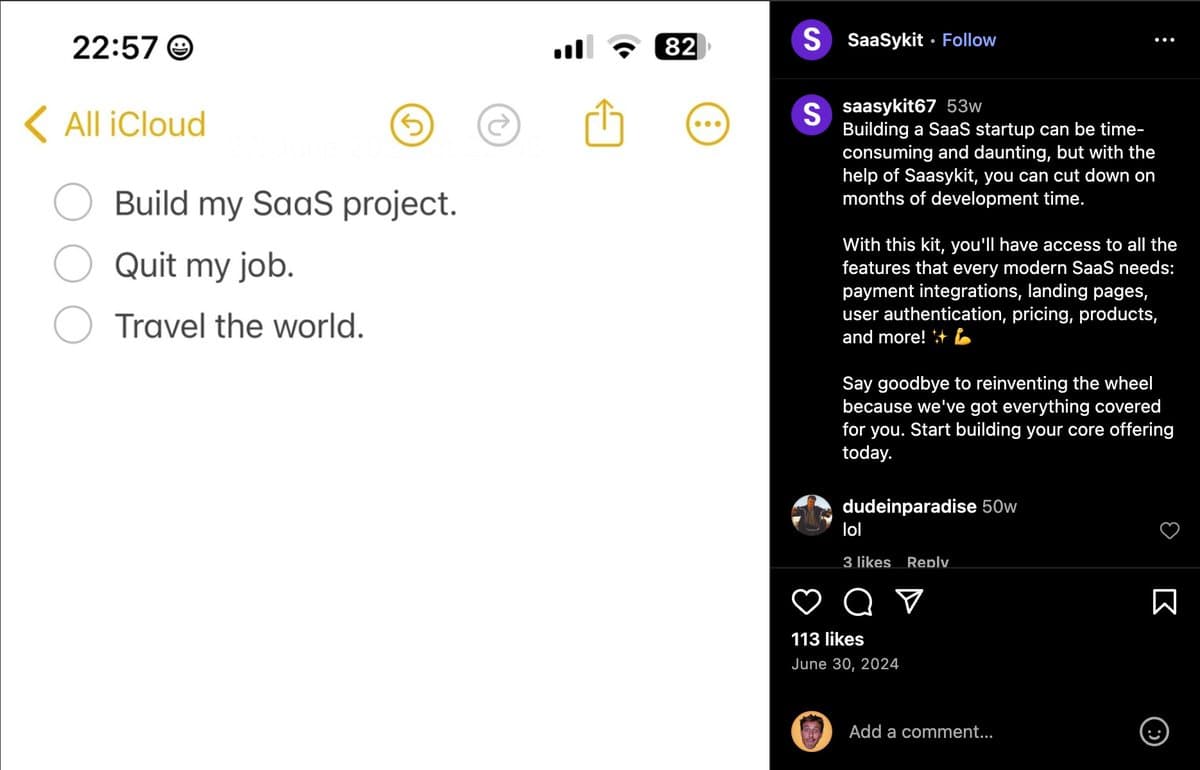Click the 53w timestamp on caption

click(964, 106)
